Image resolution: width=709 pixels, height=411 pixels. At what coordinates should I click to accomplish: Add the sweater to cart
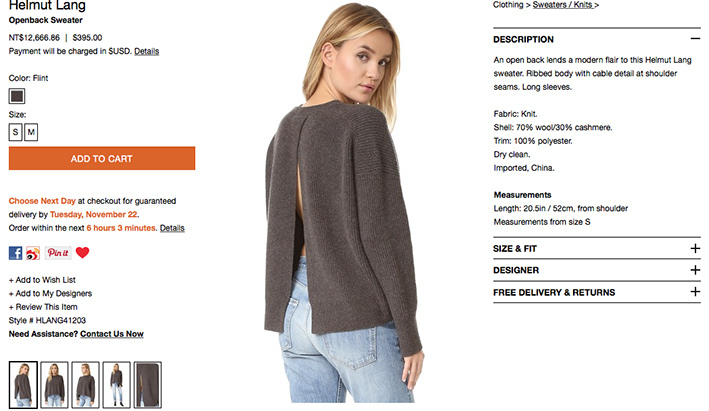[102, 158]
